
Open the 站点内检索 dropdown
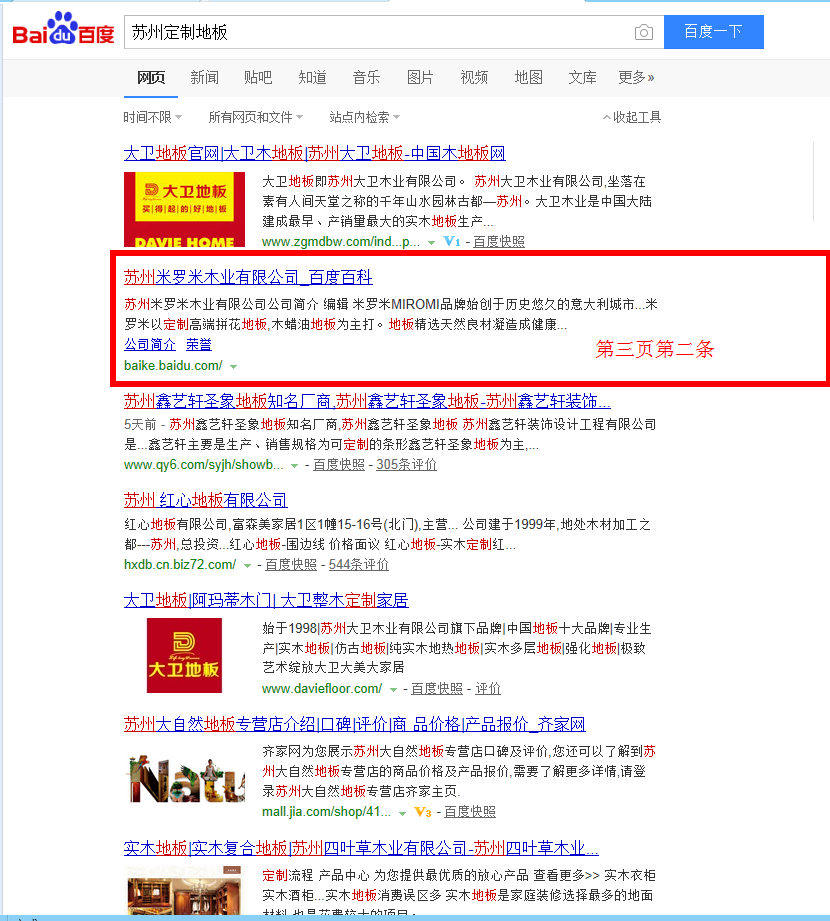(364, 117)
